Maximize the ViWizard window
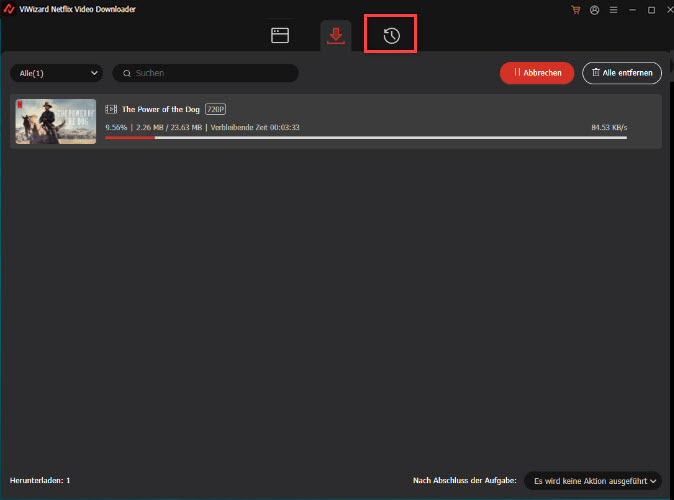Viewport: 674px width, 500px height. click(651, 10)
